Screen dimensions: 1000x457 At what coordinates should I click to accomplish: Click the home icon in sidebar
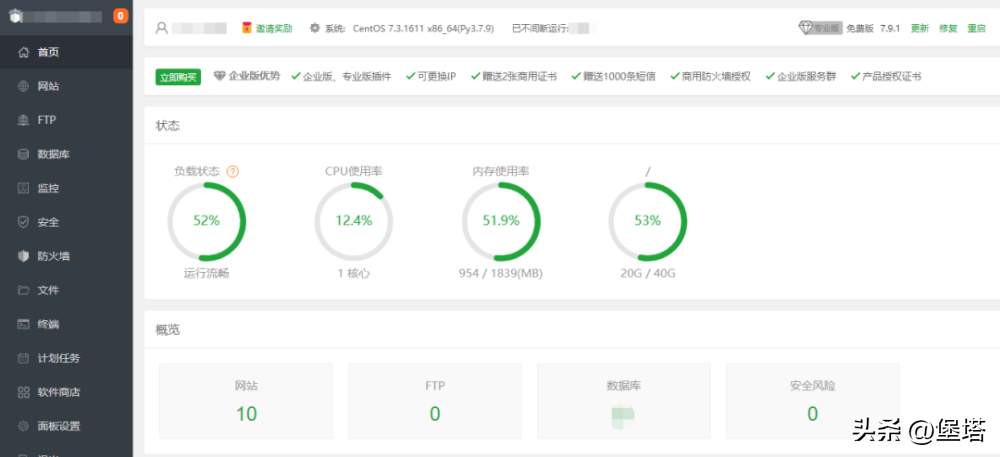[24, 52]
